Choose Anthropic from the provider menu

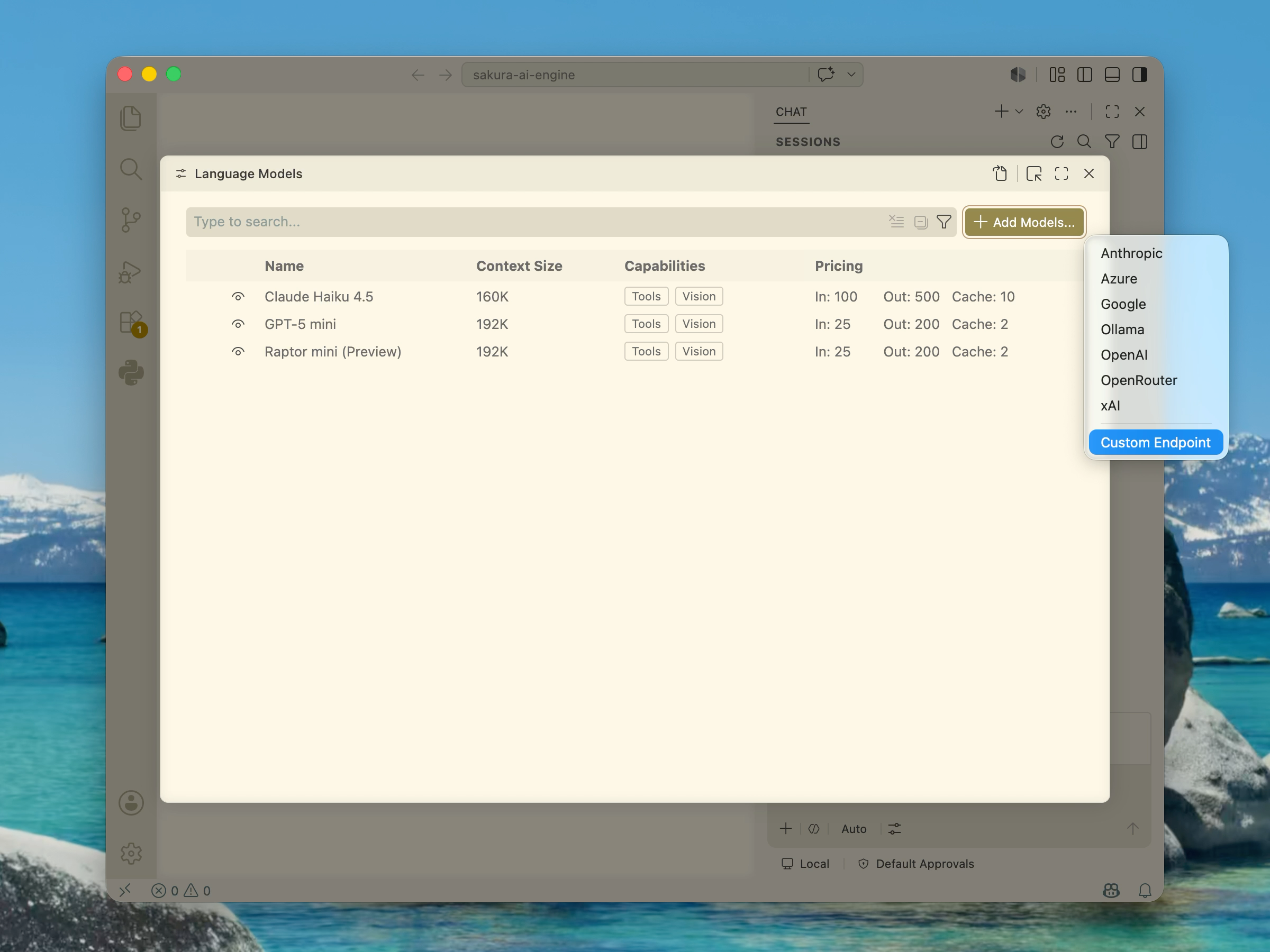point(1156,253)
